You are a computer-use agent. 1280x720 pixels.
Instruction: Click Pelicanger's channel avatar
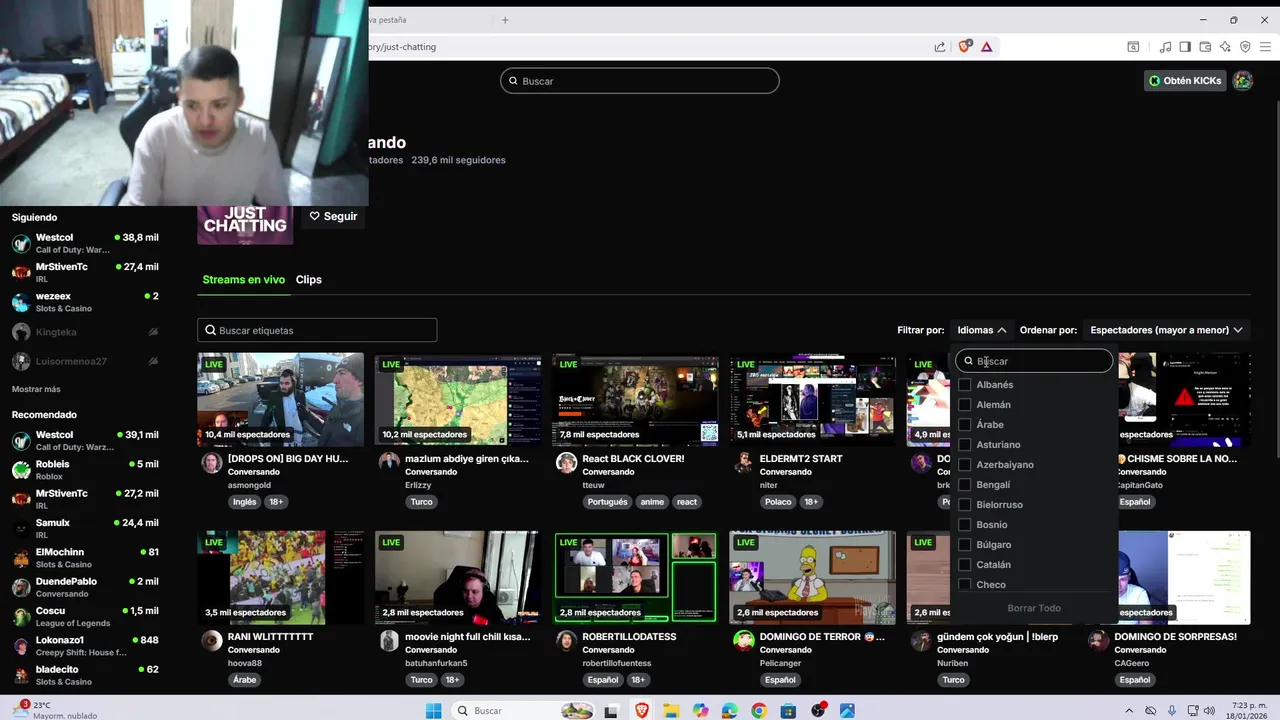point(743,640)
